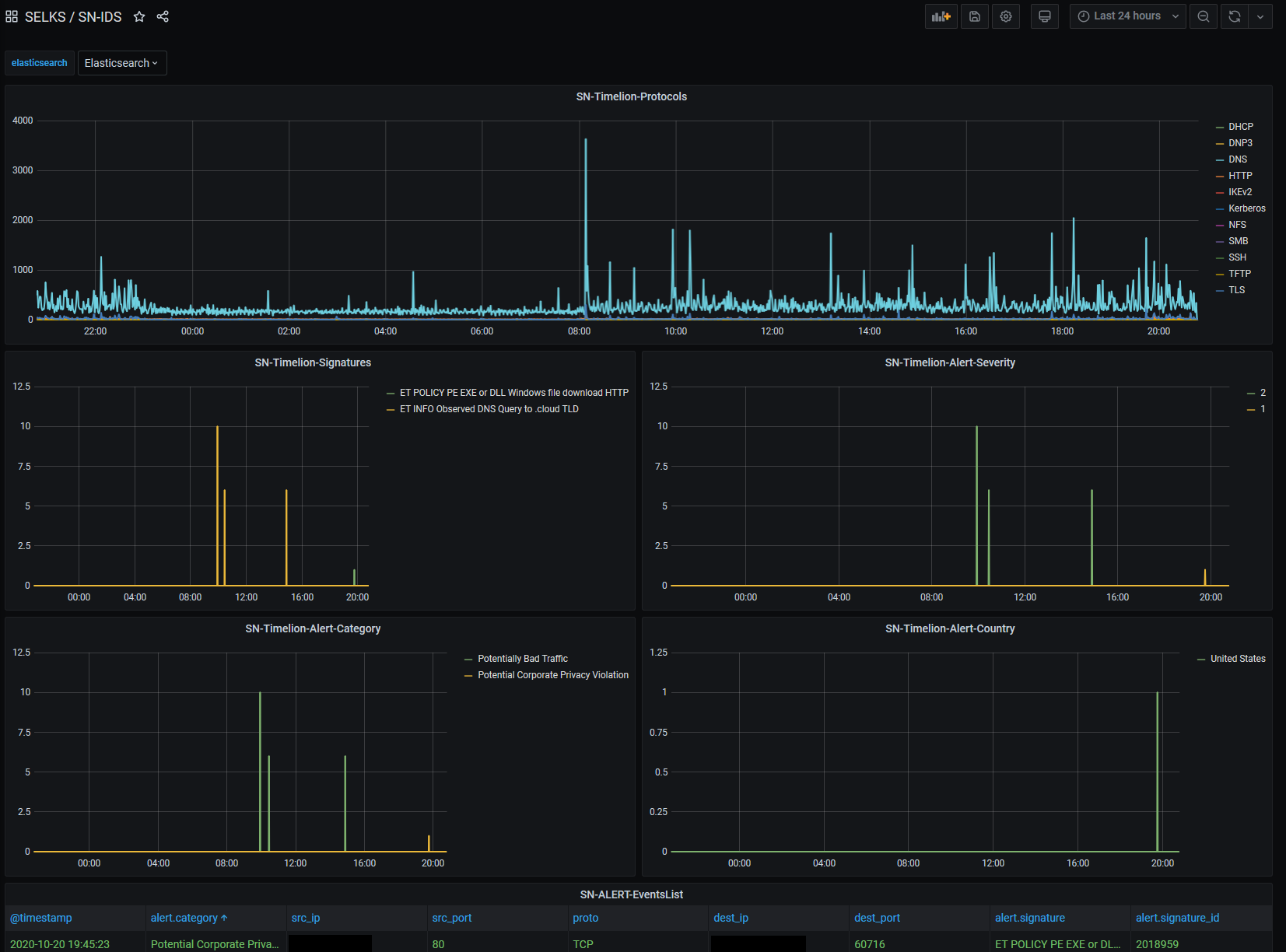Click the SELKS / SN-IDS dashboard title
This screenshot has height=952, width=1286.
coord(73,16)
